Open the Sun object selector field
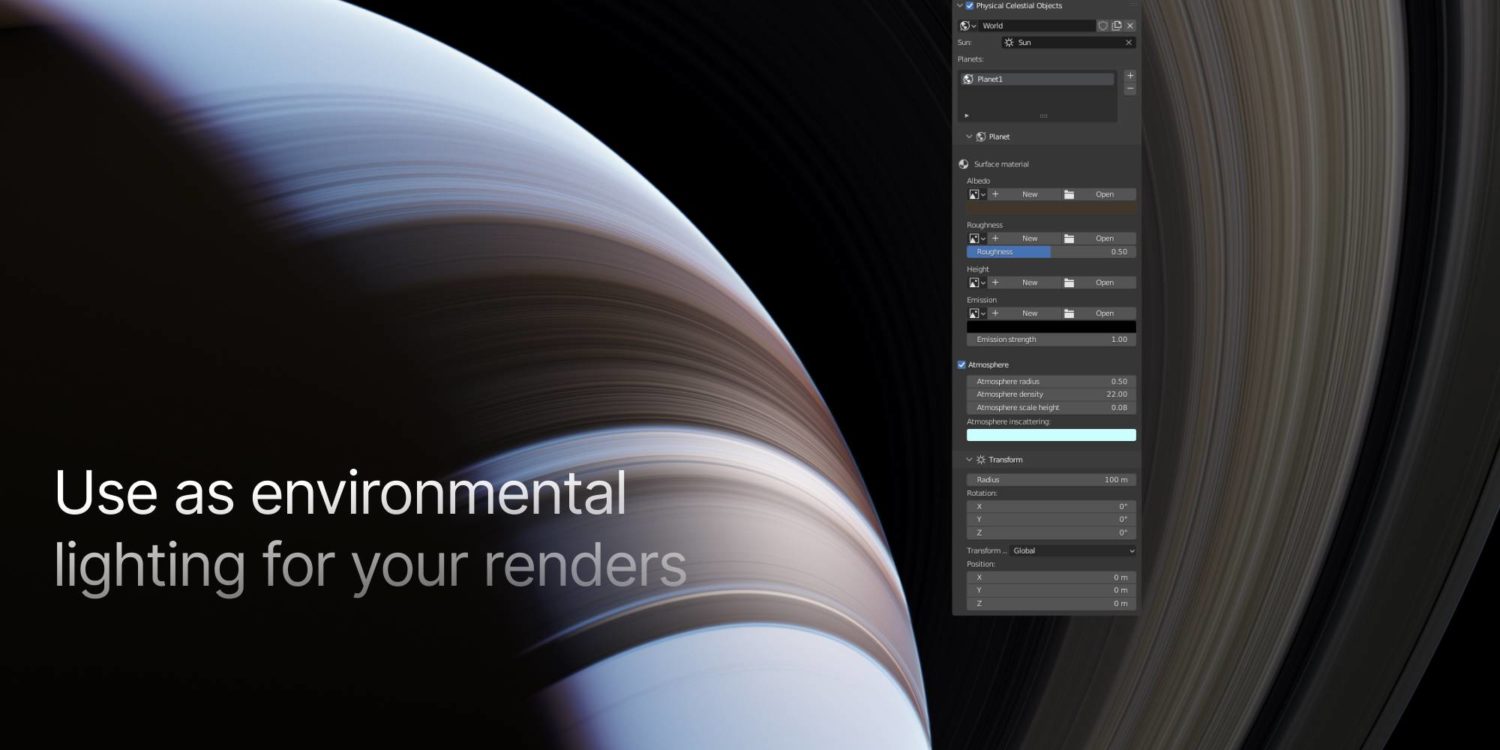Screen dimensions: 1500x750 click(x=1069, y=43)
